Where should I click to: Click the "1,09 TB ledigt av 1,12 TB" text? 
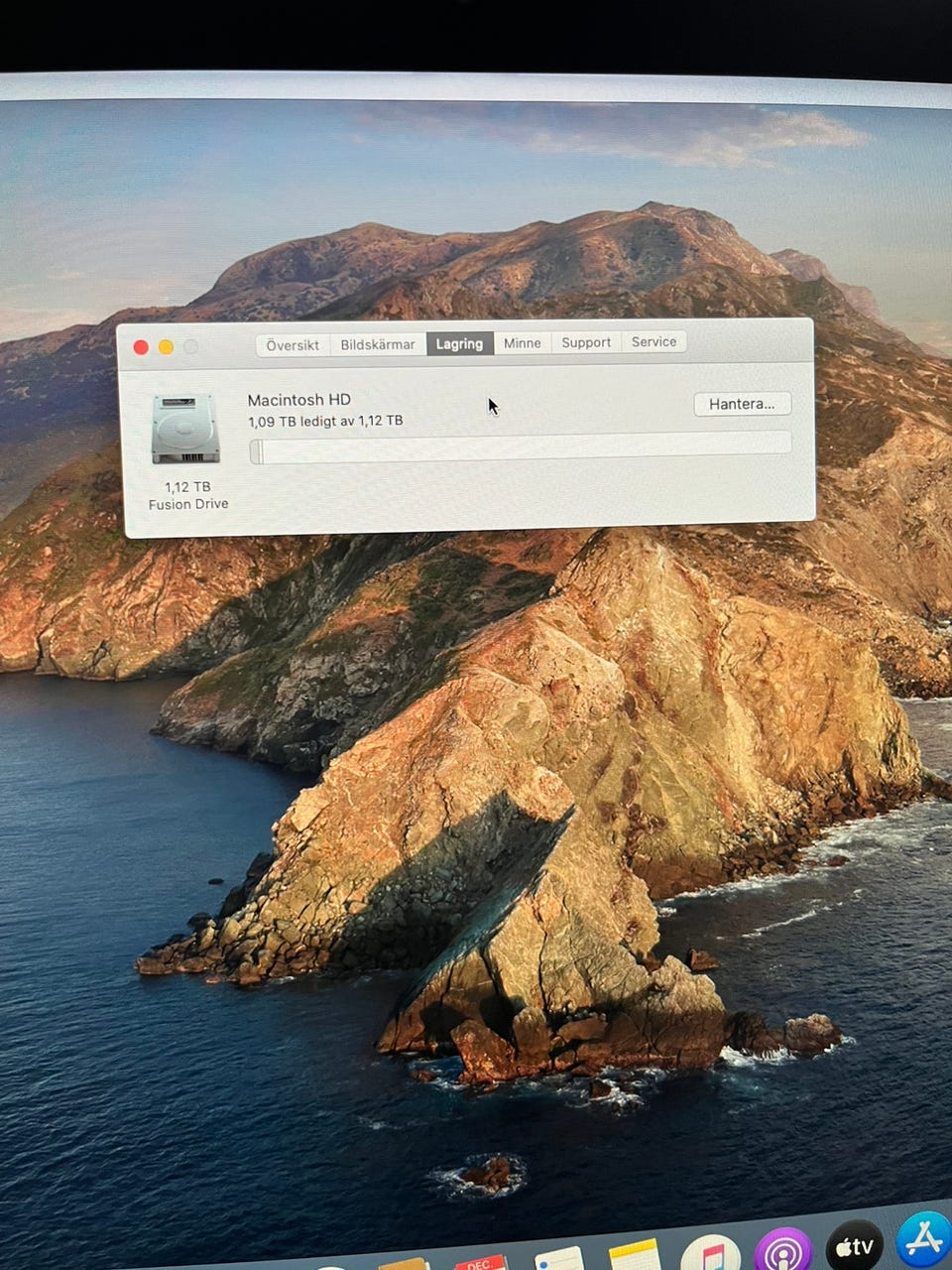[x=325, y=421]
